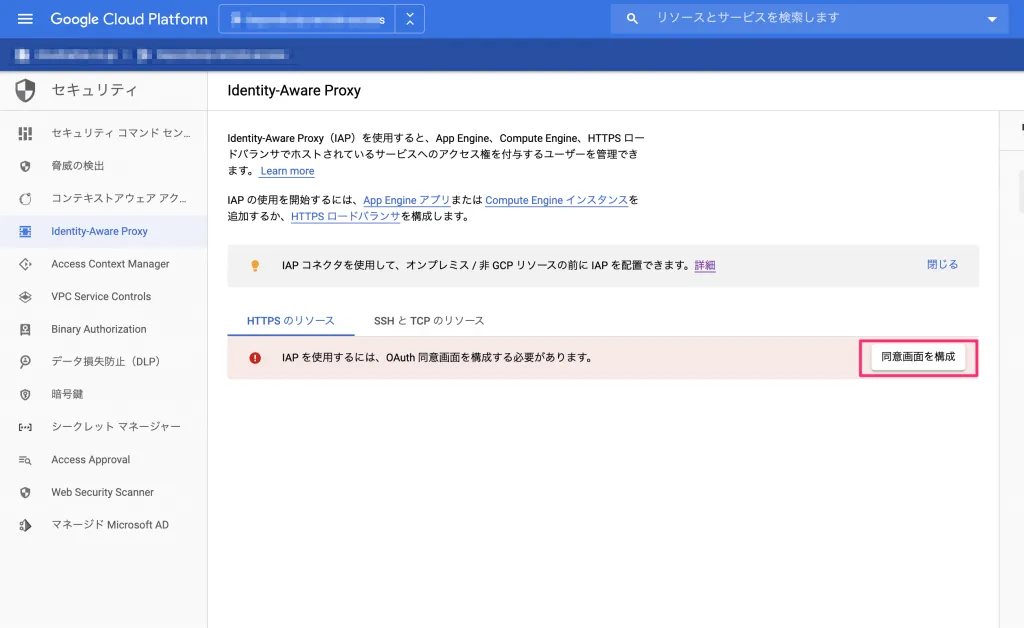This screenshot has width=1024, height=628.
Task: Click the 同意画面を構成 button
Action: point(918,357)
